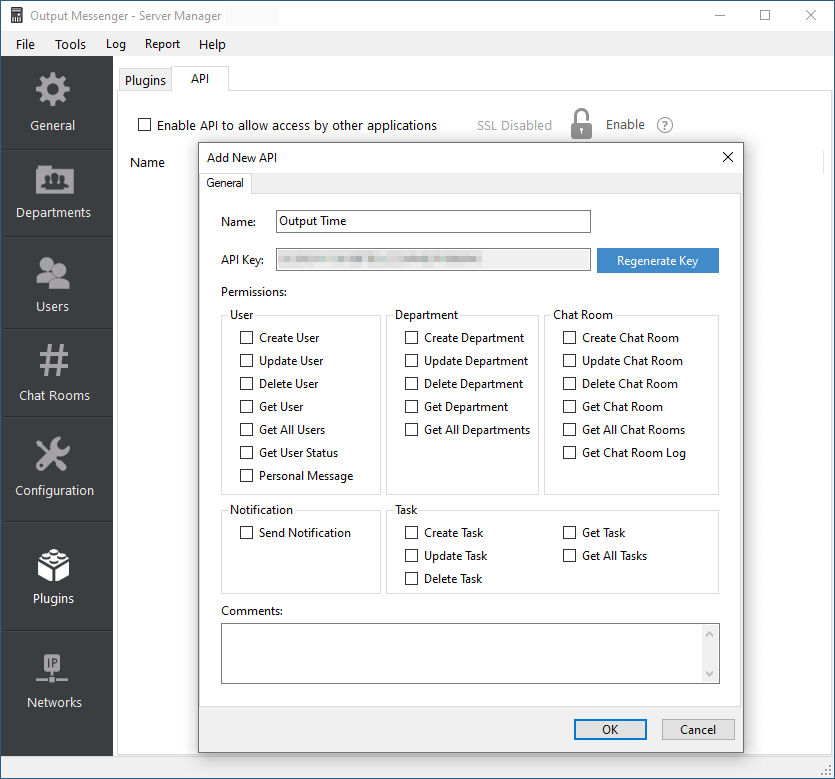Check the Delete Chat Room permission

[x=569, y=383]
